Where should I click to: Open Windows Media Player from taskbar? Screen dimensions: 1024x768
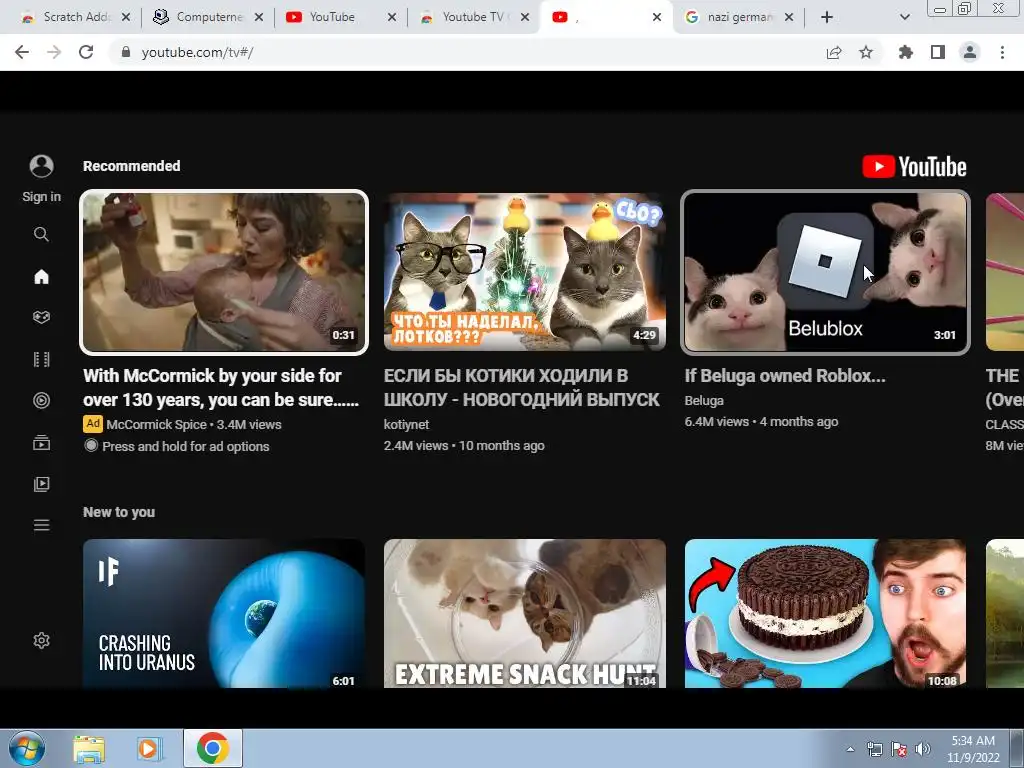pyautogui.click(x=149, y=748)
